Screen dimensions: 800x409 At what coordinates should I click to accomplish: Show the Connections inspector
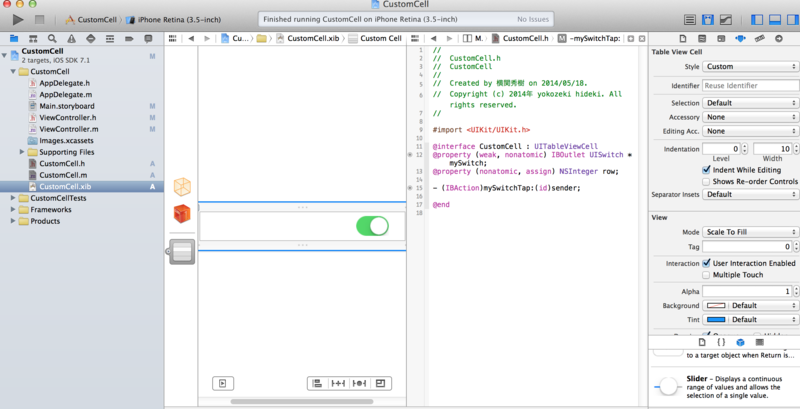tap(779, 39)
